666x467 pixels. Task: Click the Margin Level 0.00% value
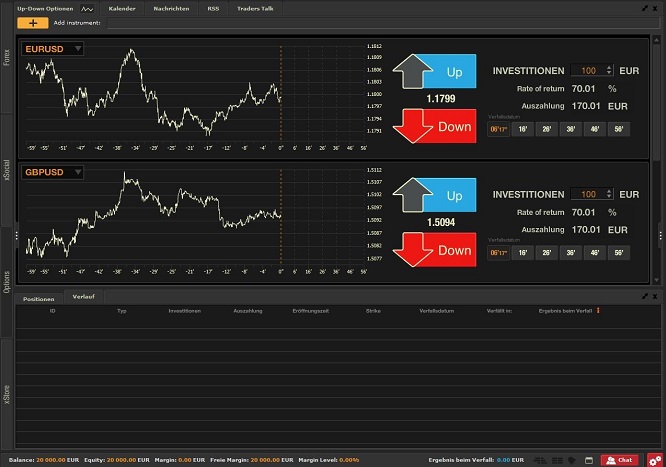click(349, 460)
